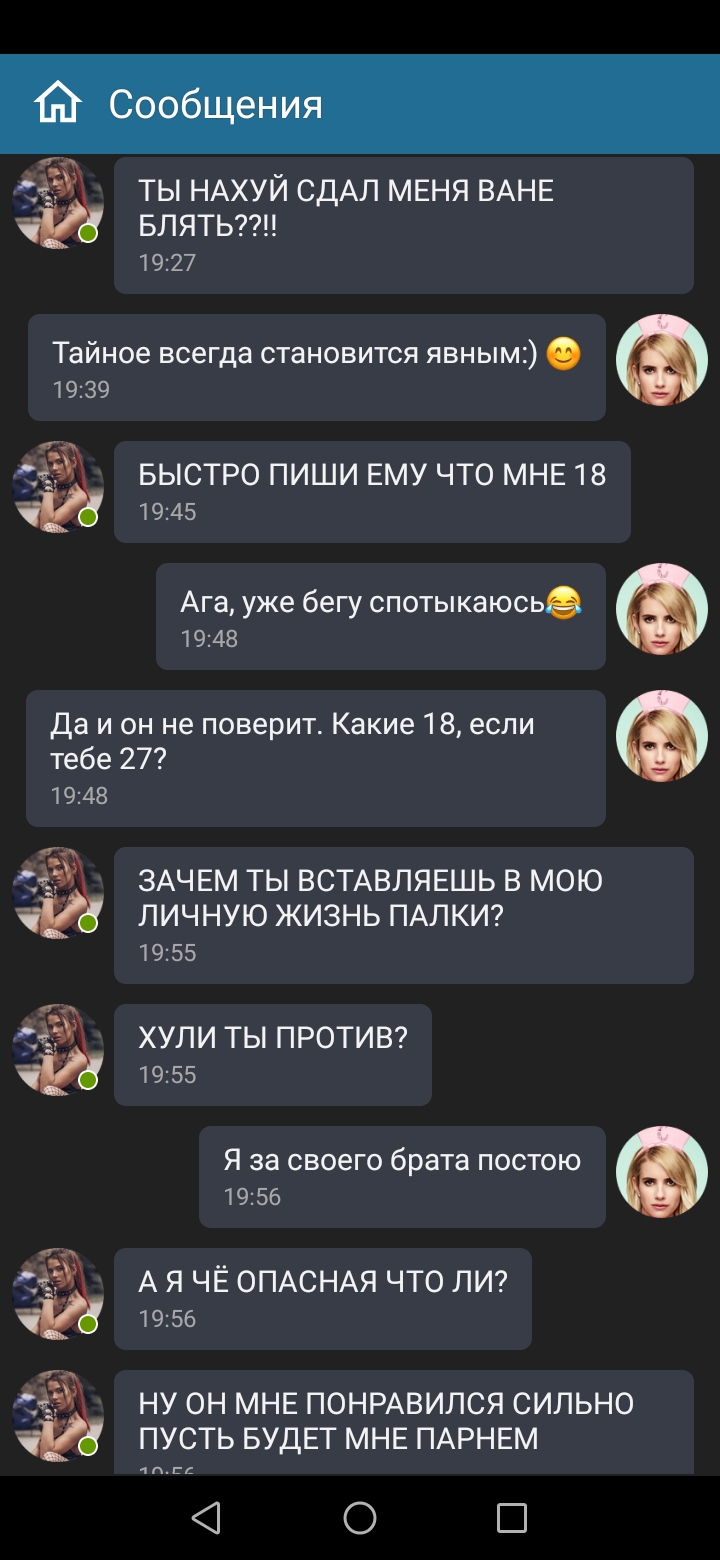The image size is (720, 1560).
Task: Open blonde avatar beside 'Тайное всегда' message
Action: click(662, 360)
